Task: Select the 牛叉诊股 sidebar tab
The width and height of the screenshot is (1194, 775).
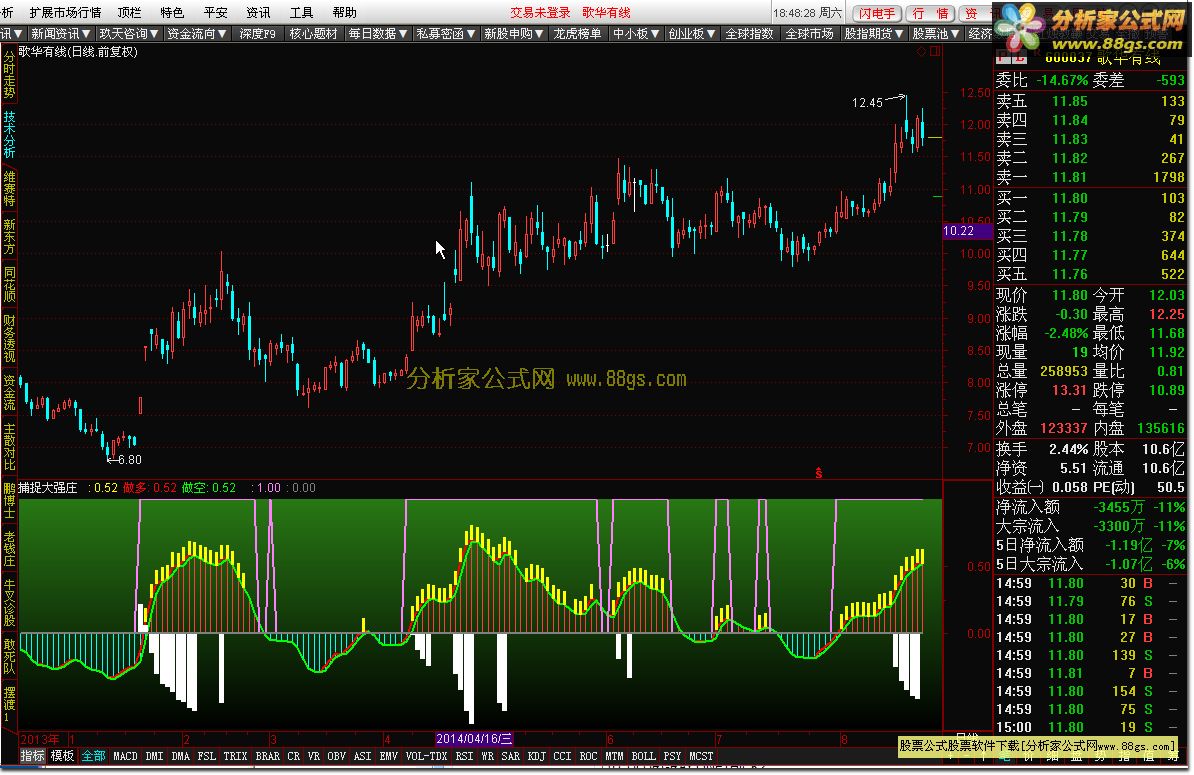Action: (x=9, y=602)
